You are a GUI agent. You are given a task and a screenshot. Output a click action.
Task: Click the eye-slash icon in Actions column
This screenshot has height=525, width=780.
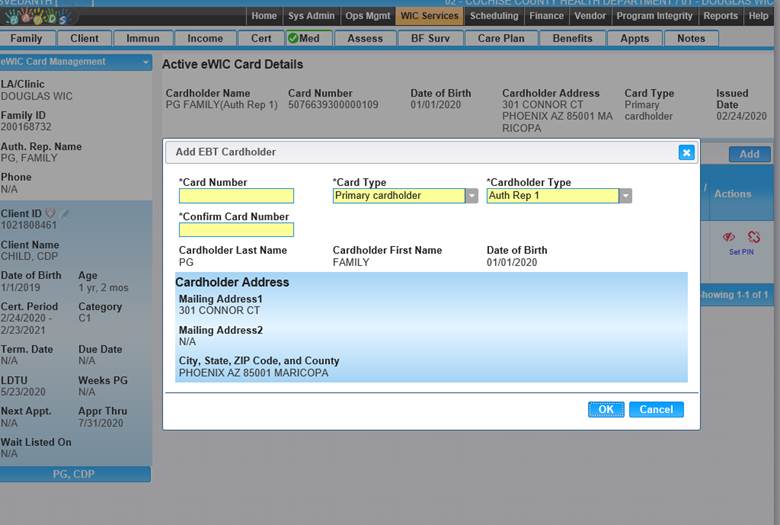pos(728,237)
